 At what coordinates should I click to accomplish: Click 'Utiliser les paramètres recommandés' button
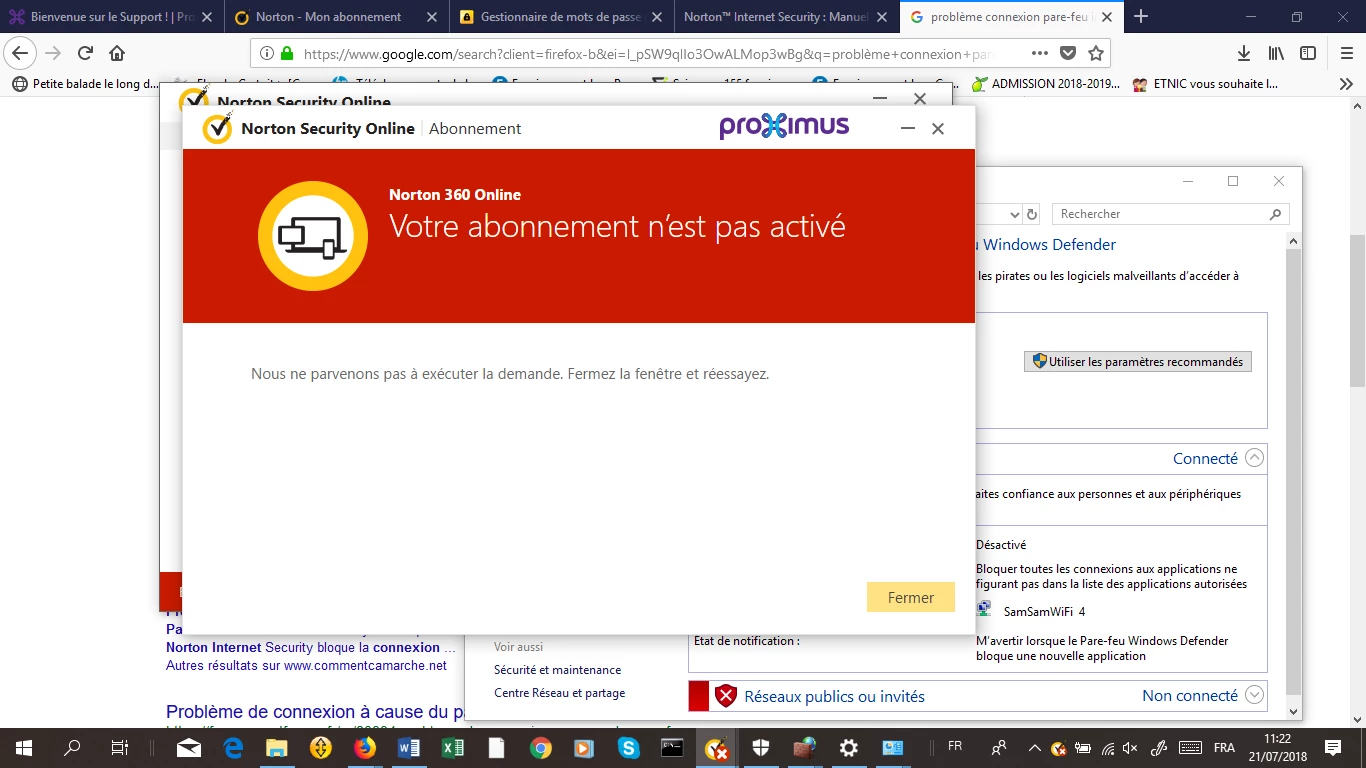[x=1138, y=362]
